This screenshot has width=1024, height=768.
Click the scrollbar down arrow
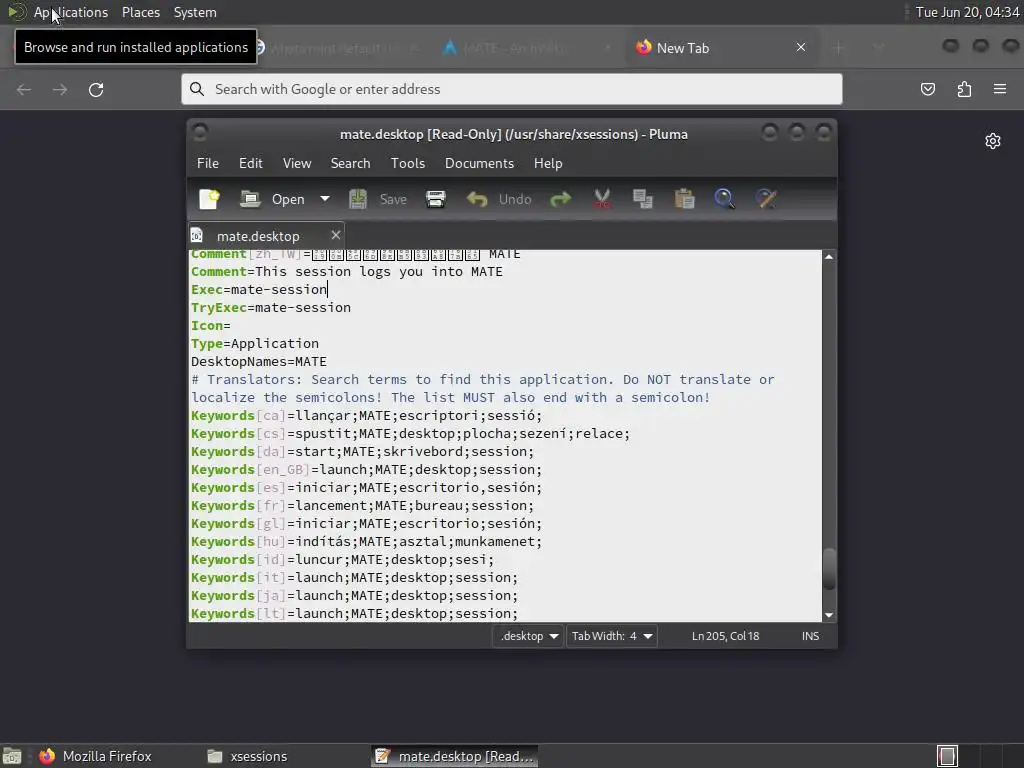pyautogui.click(x=829, y=615)
